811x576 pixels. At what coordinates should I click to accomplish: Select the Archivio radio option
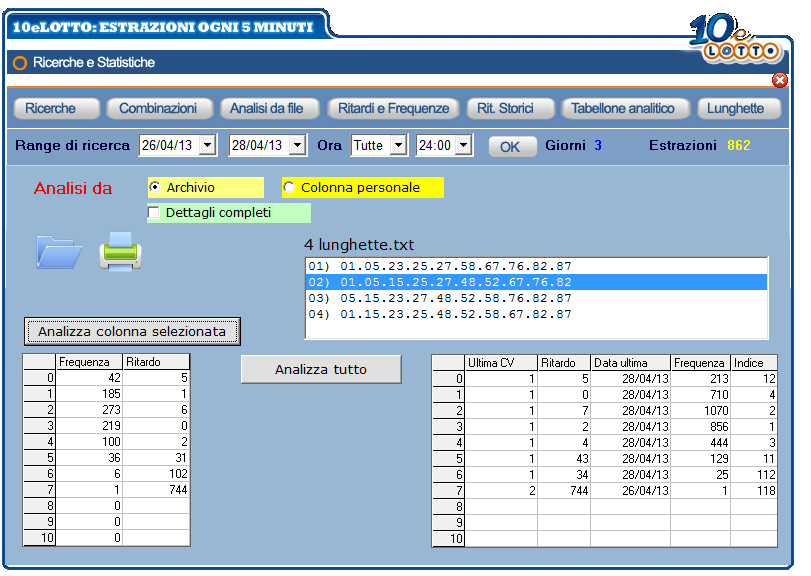(x=154, y=187)
